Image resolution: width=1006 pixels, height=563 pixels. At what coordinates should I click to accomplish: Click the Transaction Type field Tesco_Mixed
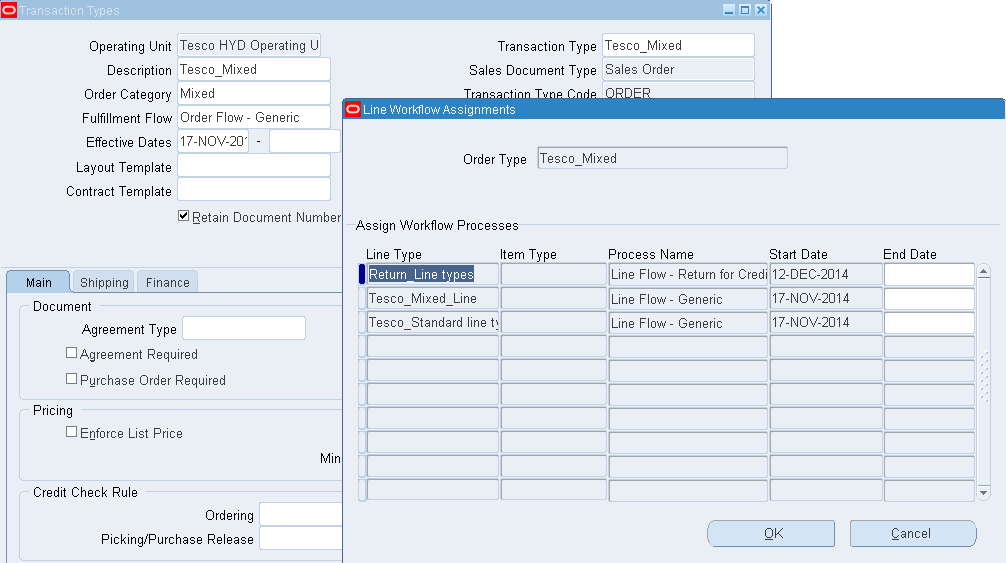click(x=678, y=46)
